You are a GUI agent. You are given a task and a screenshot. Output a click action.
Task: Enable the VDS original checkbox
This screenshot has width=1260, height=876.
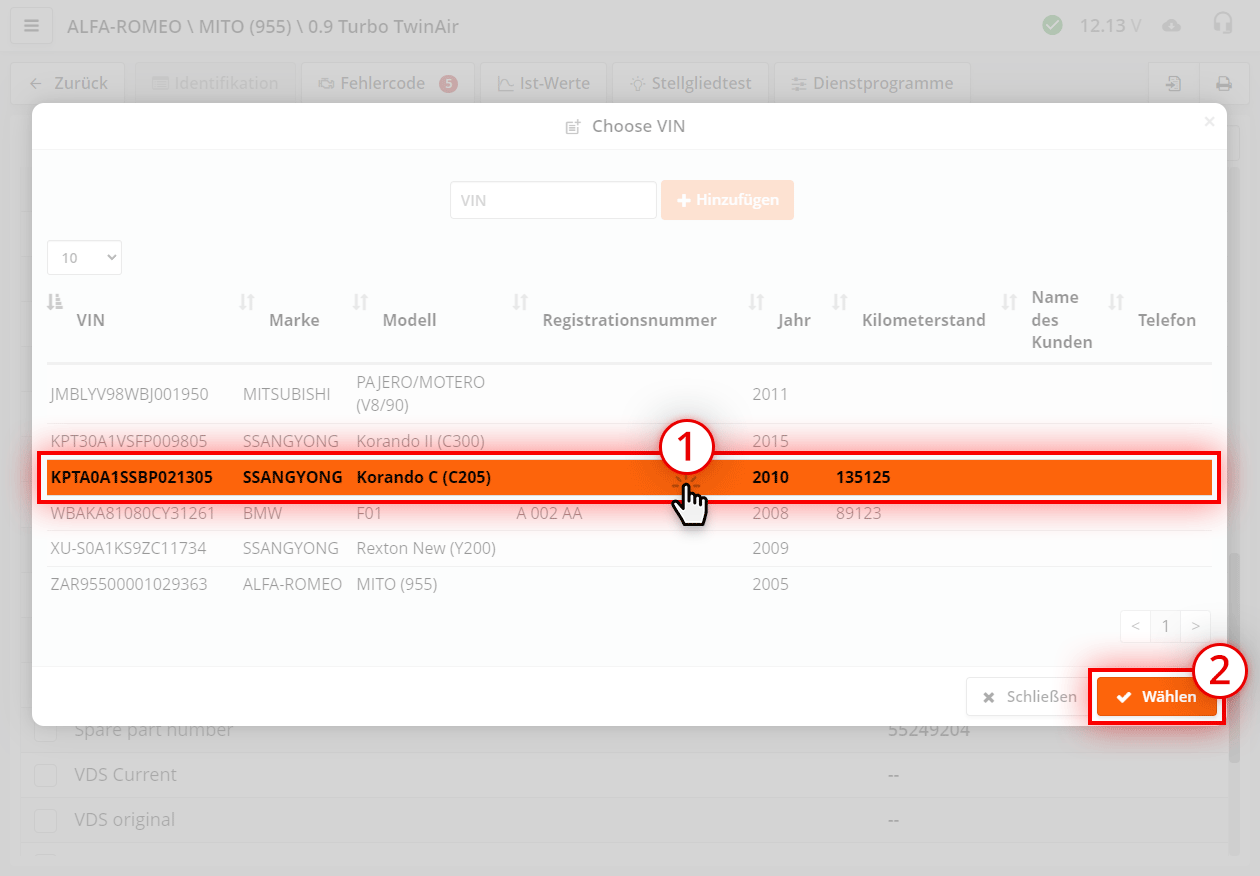coord(46,820)
